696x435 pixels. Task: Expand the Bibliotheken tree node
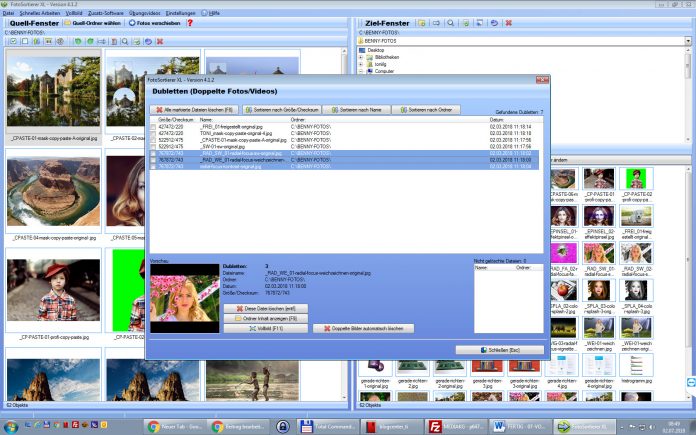point(361,57)
